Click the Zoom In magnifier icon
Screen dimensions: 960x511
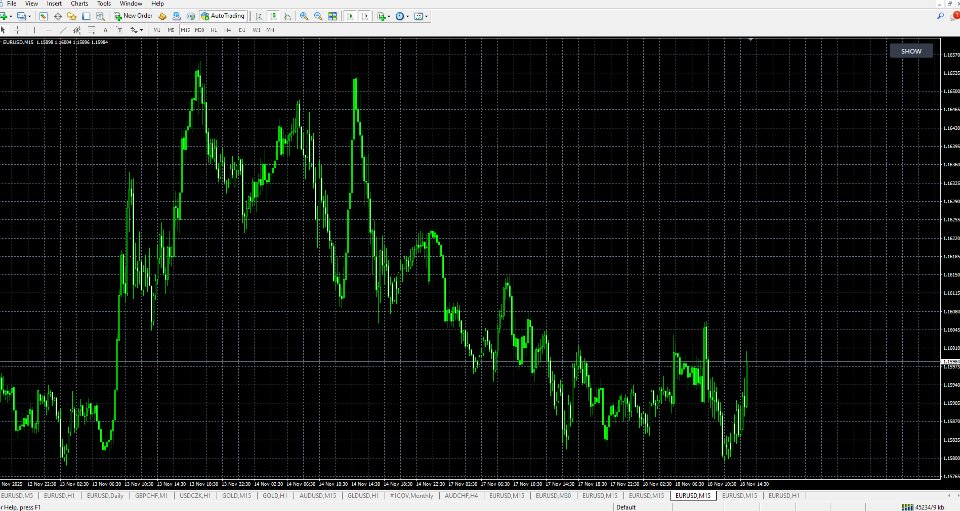point(304,16)
